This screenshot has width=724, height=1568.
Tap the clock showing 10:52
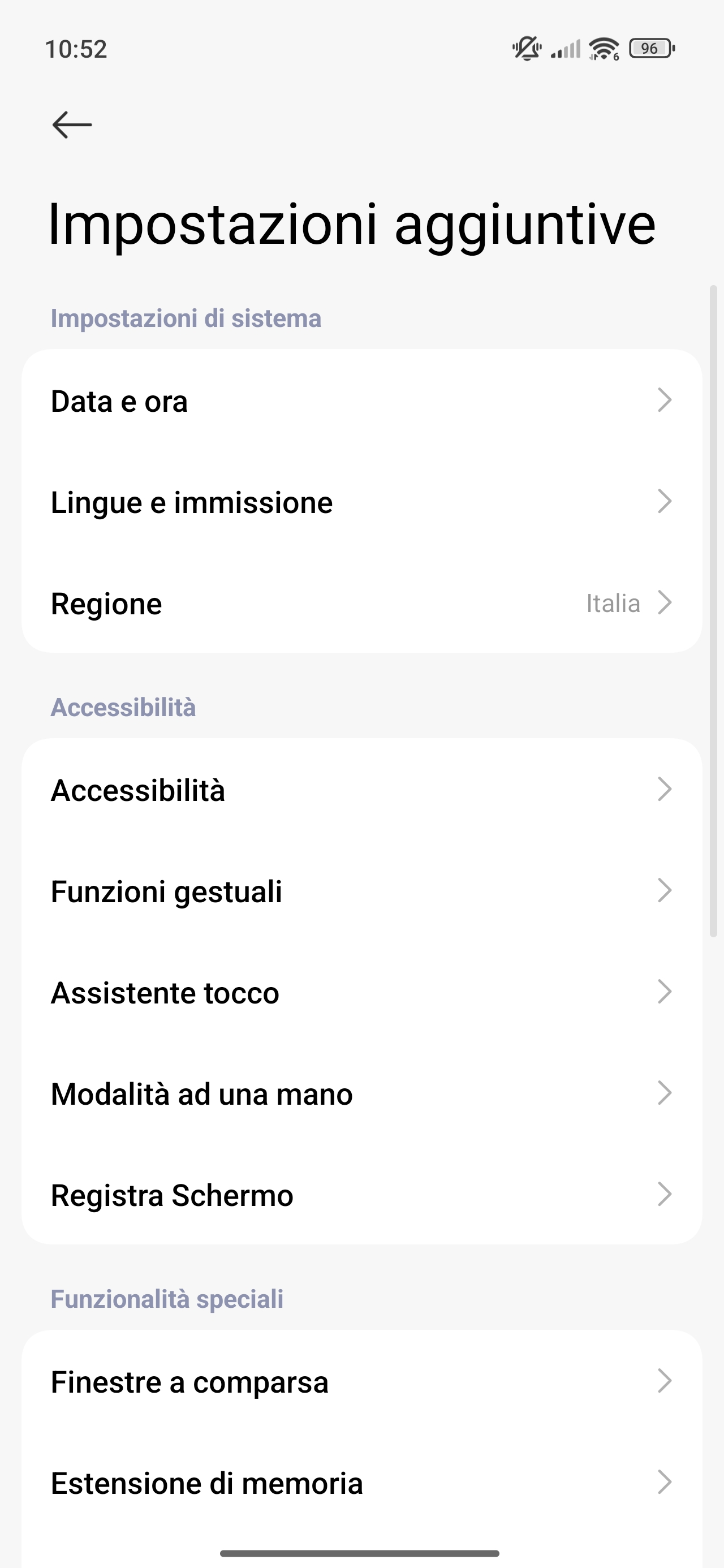coord(76,49)
